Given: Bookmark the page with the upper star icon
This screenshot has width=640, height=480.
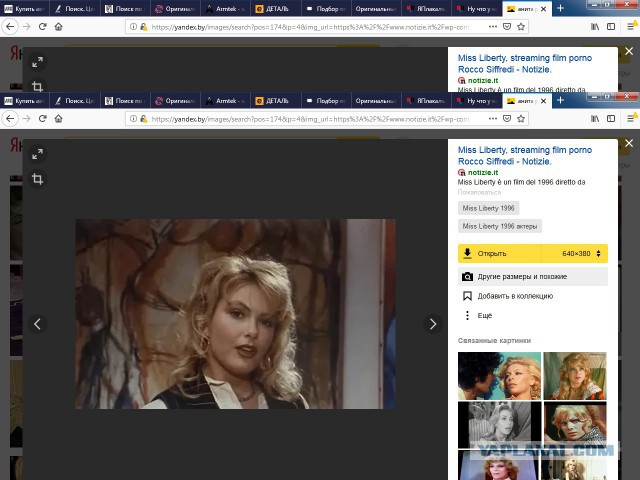Looking at the screenshot, I should (x=521, y=27).
